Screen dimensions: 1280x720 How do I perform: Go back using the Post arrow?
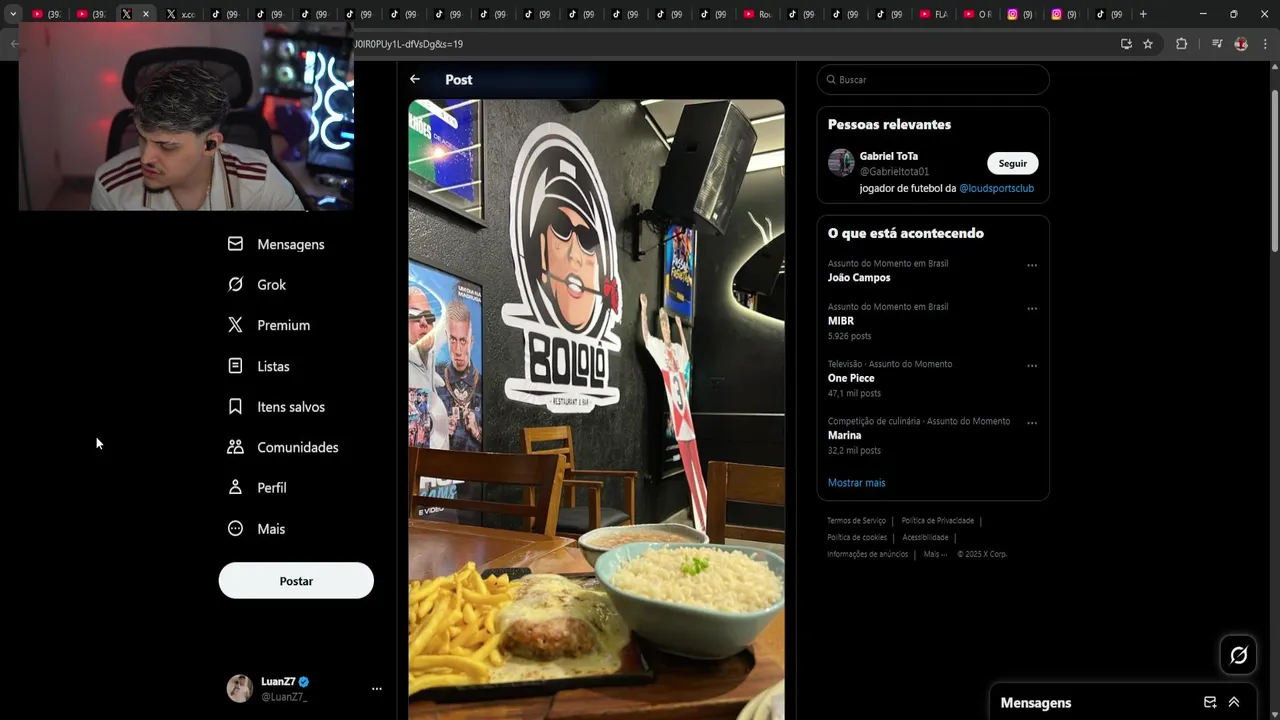click(415, 79)
